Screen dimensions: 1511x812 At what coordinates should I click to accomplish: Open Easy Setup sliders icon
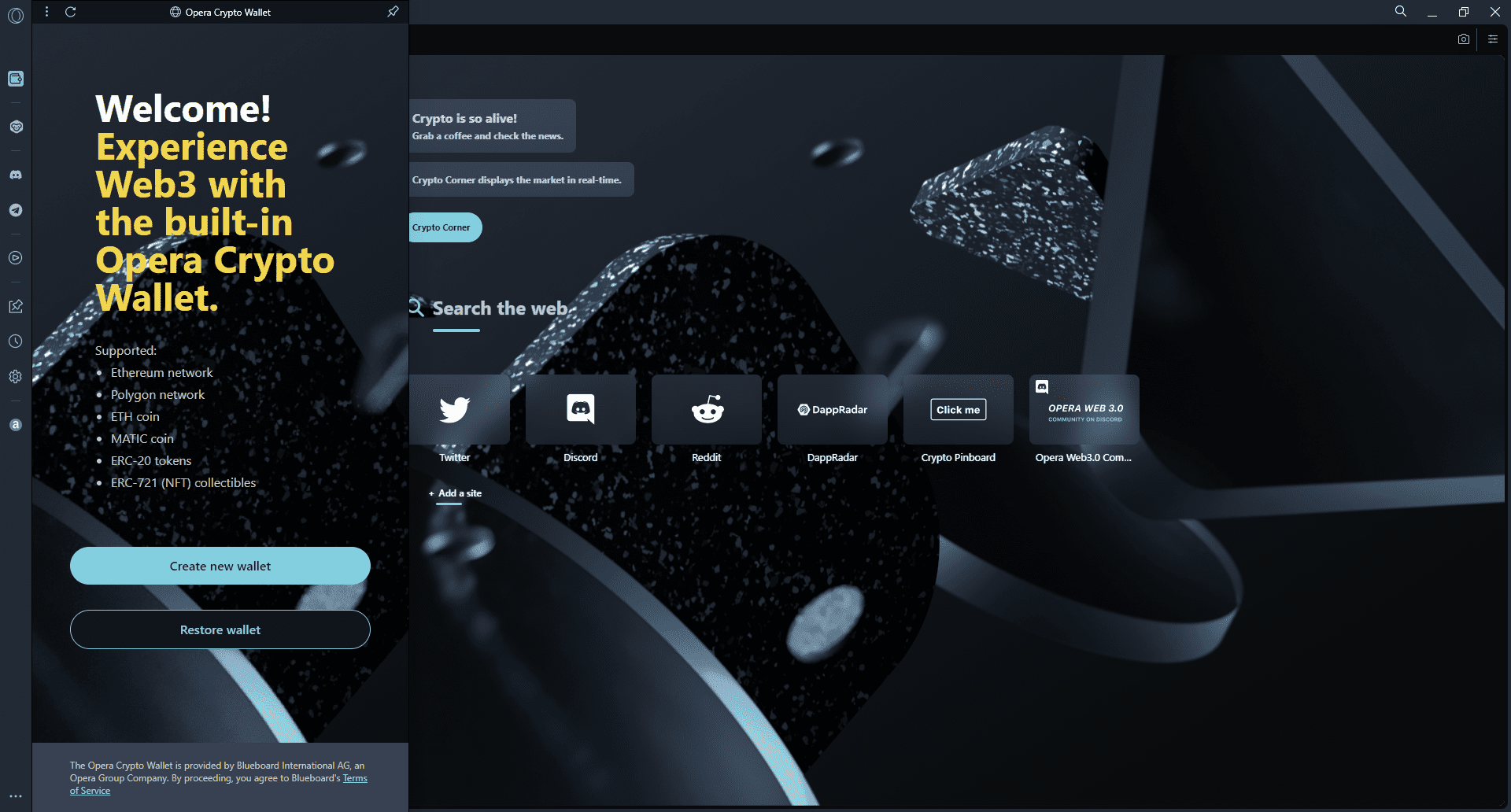coord(1493,39)
